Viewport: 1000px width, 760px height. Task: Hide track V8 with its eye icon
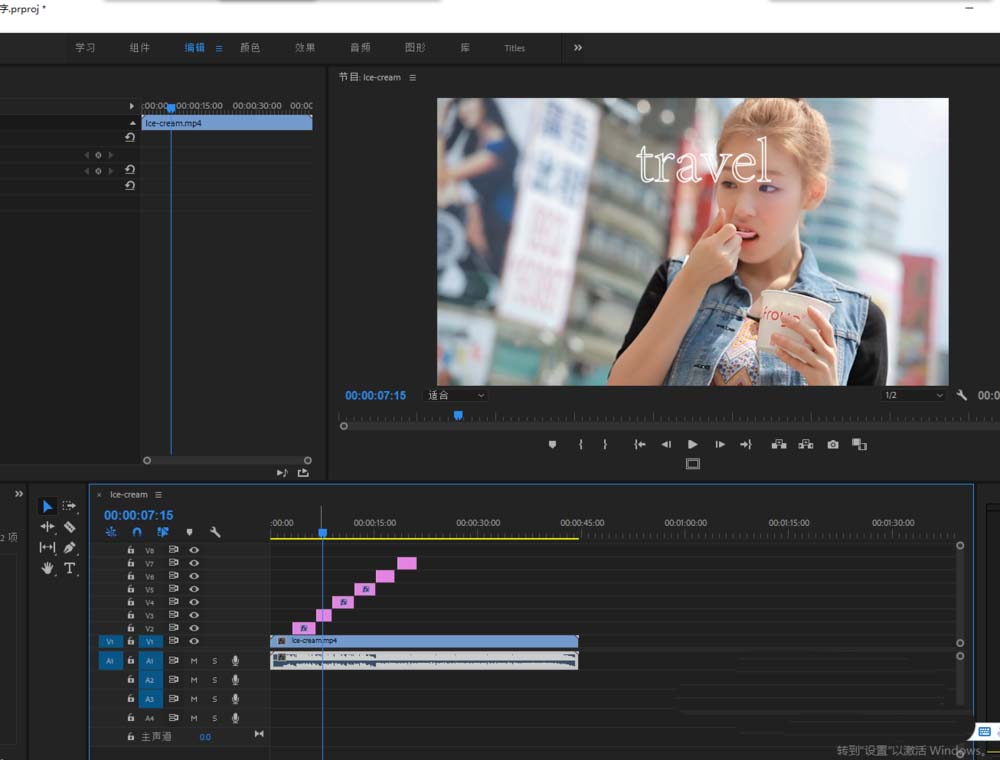194,550
